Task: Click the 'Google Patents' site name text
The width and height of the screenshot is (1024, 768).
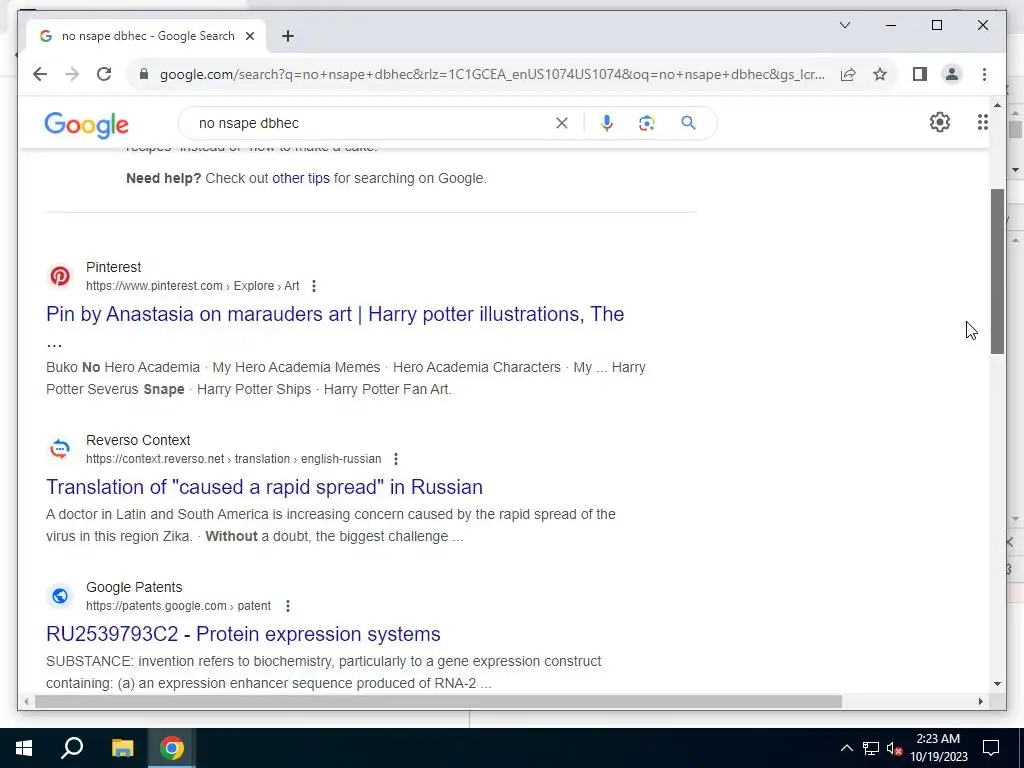Action: [134, 587]
